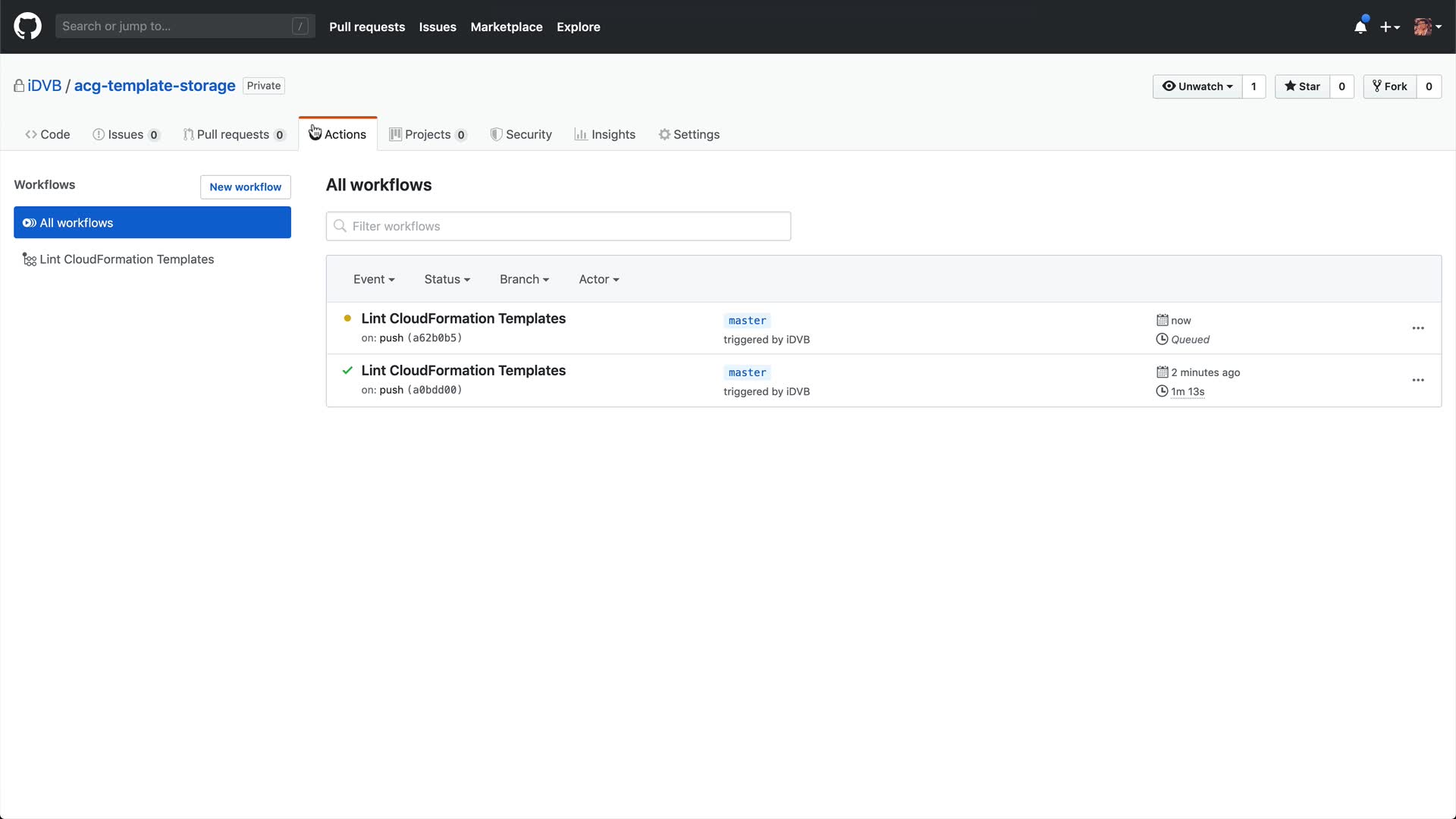Open the plus create-new menu
This screenshot has width=1456, height=819.
(1389, 27)
